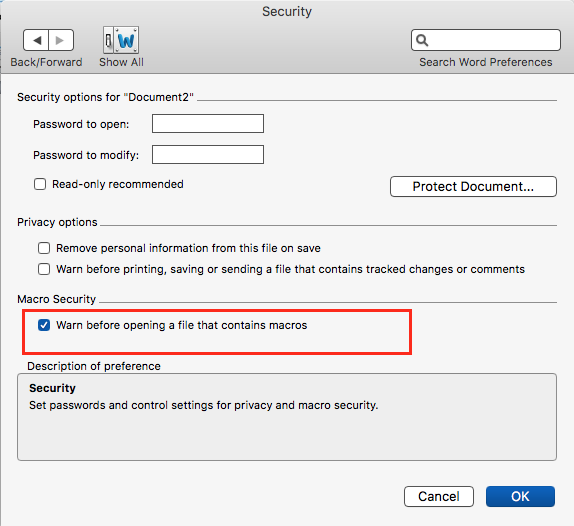Confirm settings with OK button
This screenshot has width=574, height=526.
pos(520,496)
